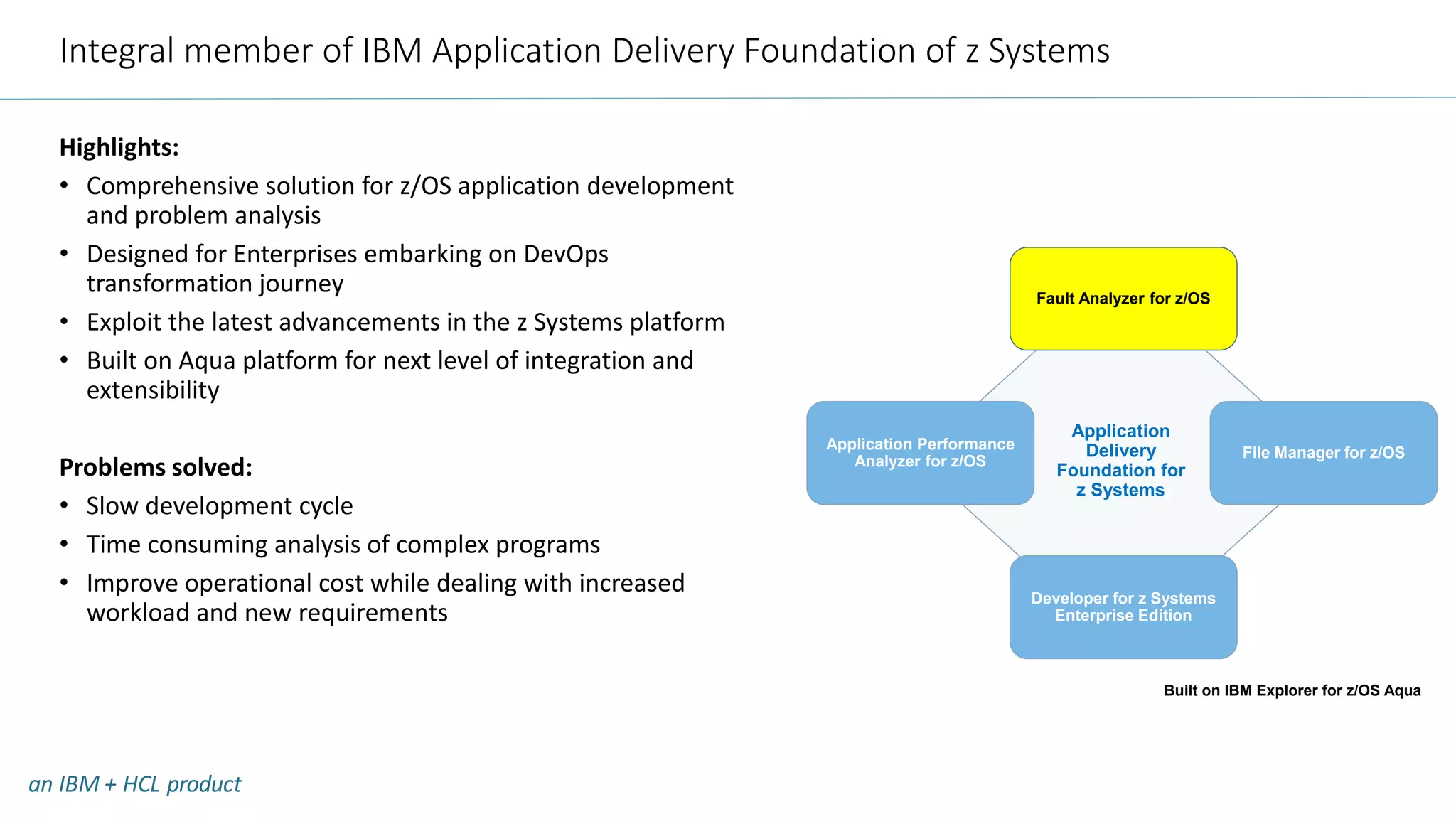
Task: Click the Slow development cycle bullet
Action: (220, 505)
